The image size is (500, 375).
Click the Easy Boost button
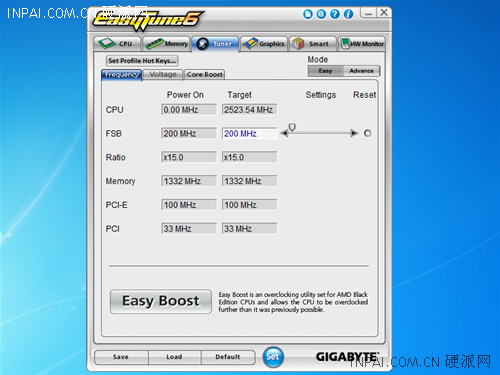(161, 301)
